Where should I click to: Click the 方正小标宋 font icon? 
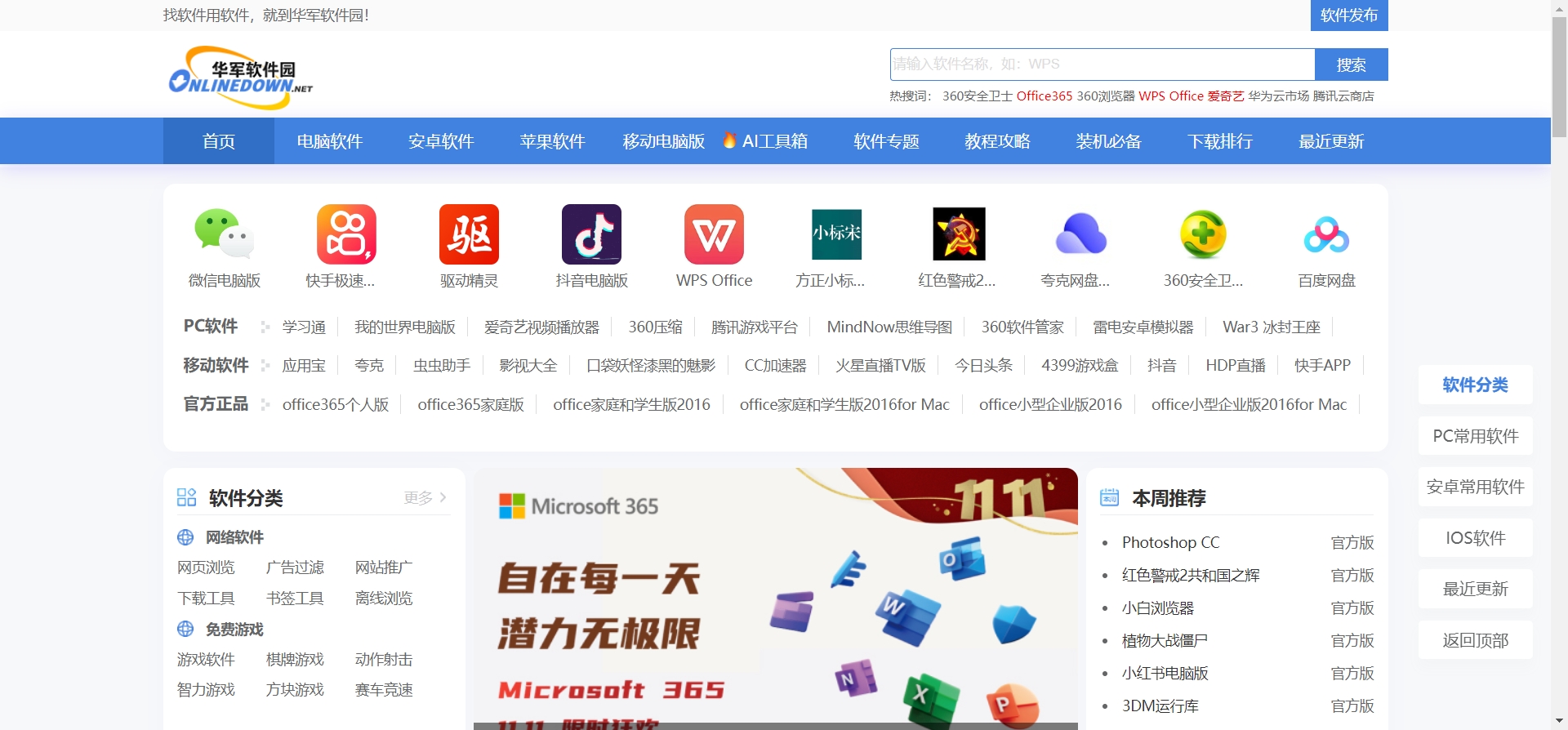(836, 234)
